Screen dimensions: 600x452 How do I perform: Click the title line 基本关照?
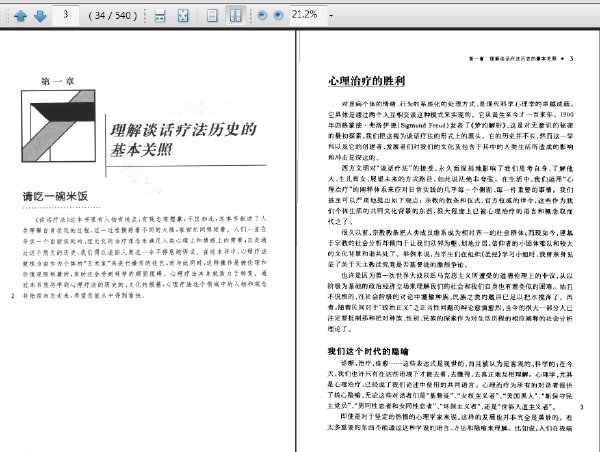[x=141, y=150]
